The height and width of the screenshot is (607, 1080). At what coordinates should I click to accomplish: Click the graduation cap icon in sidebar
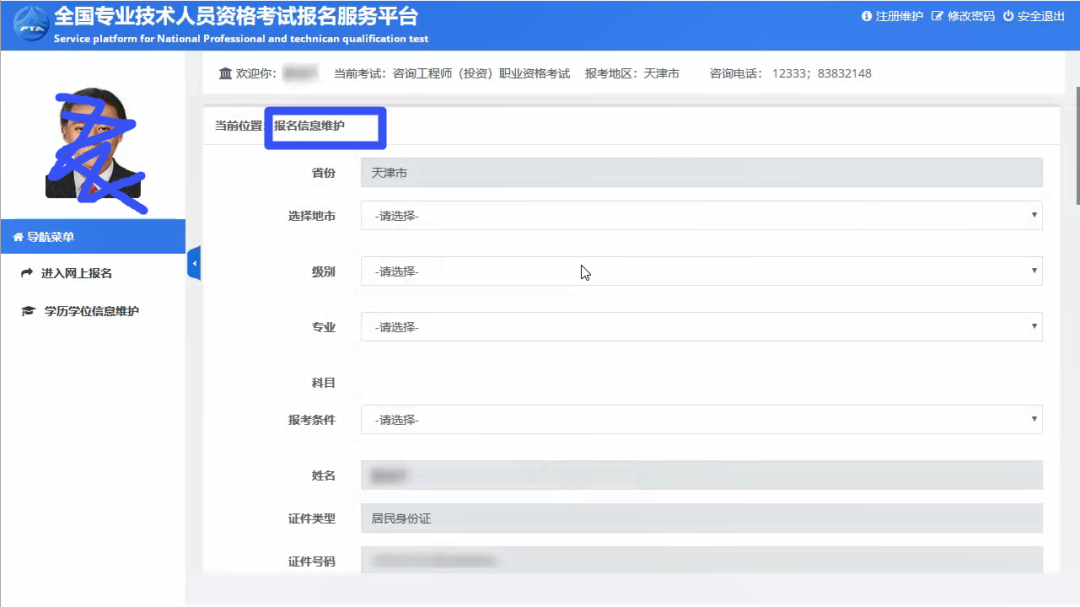point(27,311)
